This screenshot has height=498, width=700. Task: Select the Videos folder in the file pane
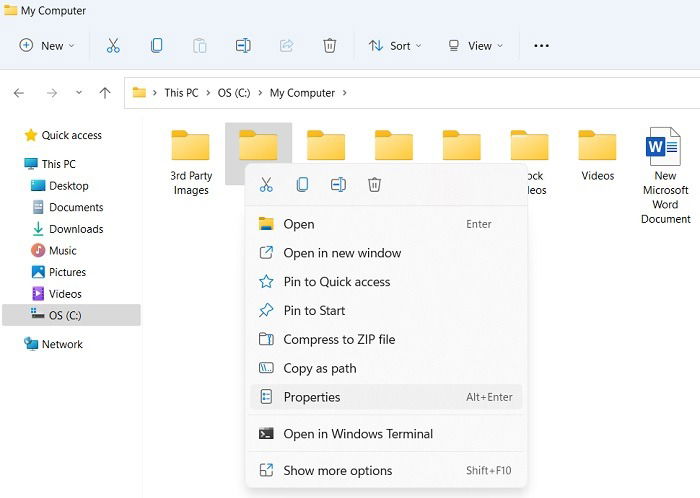[597, 154]
